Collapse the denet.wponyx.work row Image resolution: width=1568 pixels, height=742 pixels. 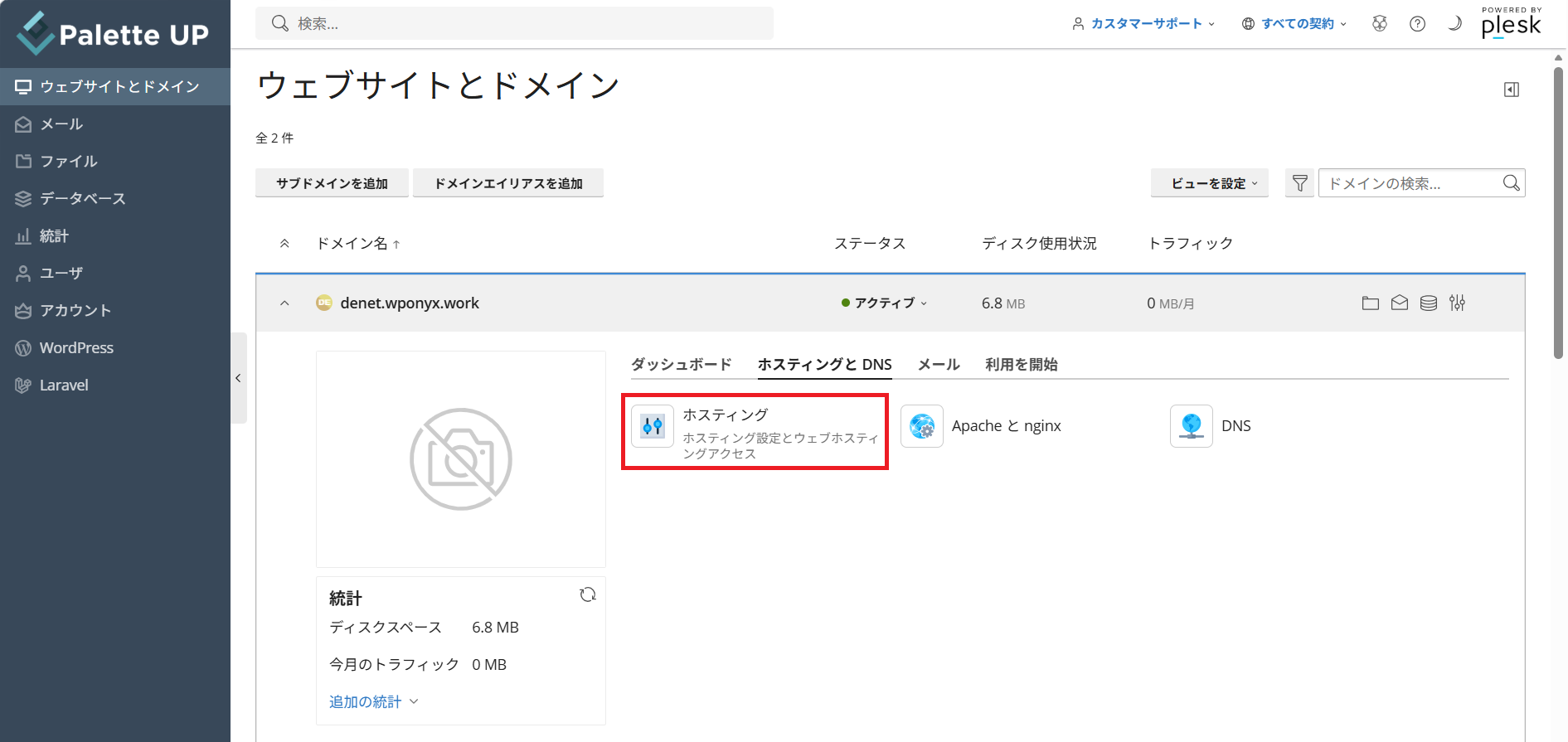[284, 303]
